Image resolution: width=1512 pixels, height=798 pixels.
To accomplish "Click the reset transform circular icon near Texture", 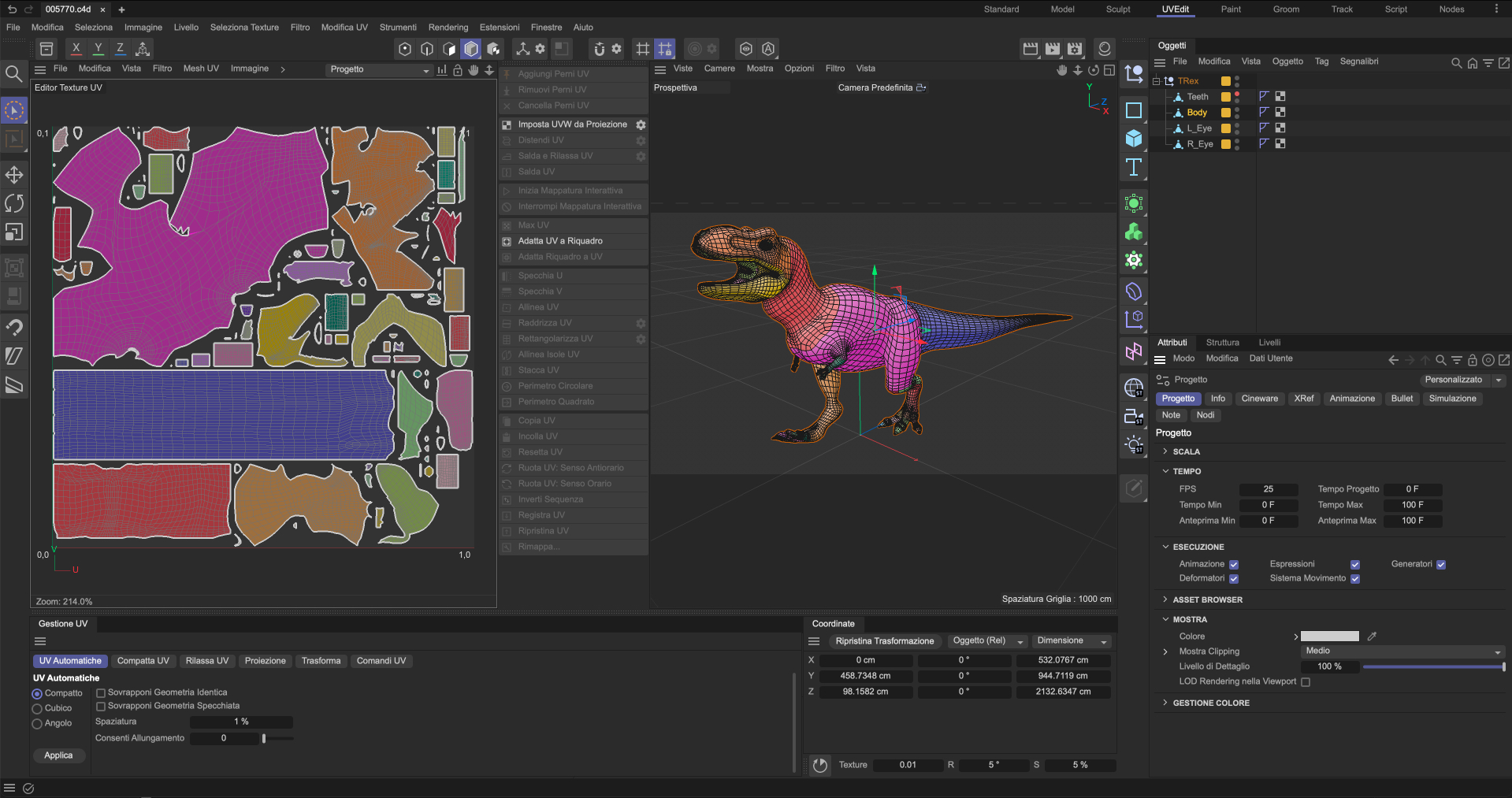I will click(820, 765).
